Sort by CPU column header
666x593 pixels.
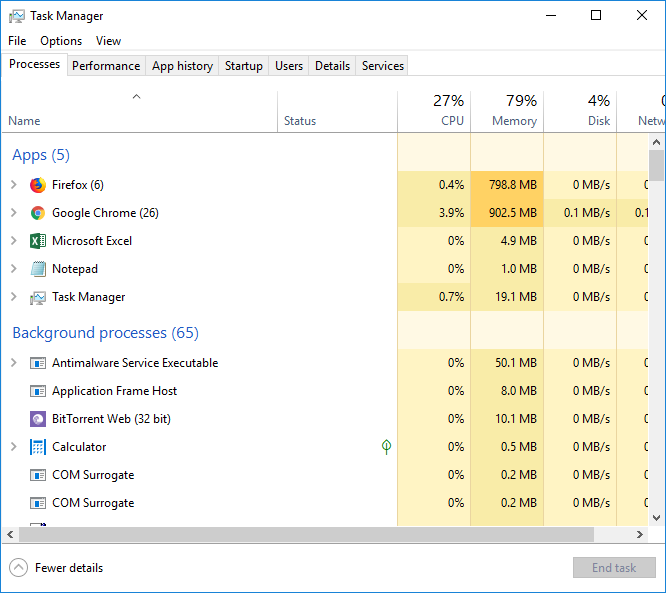pos(434,111)
